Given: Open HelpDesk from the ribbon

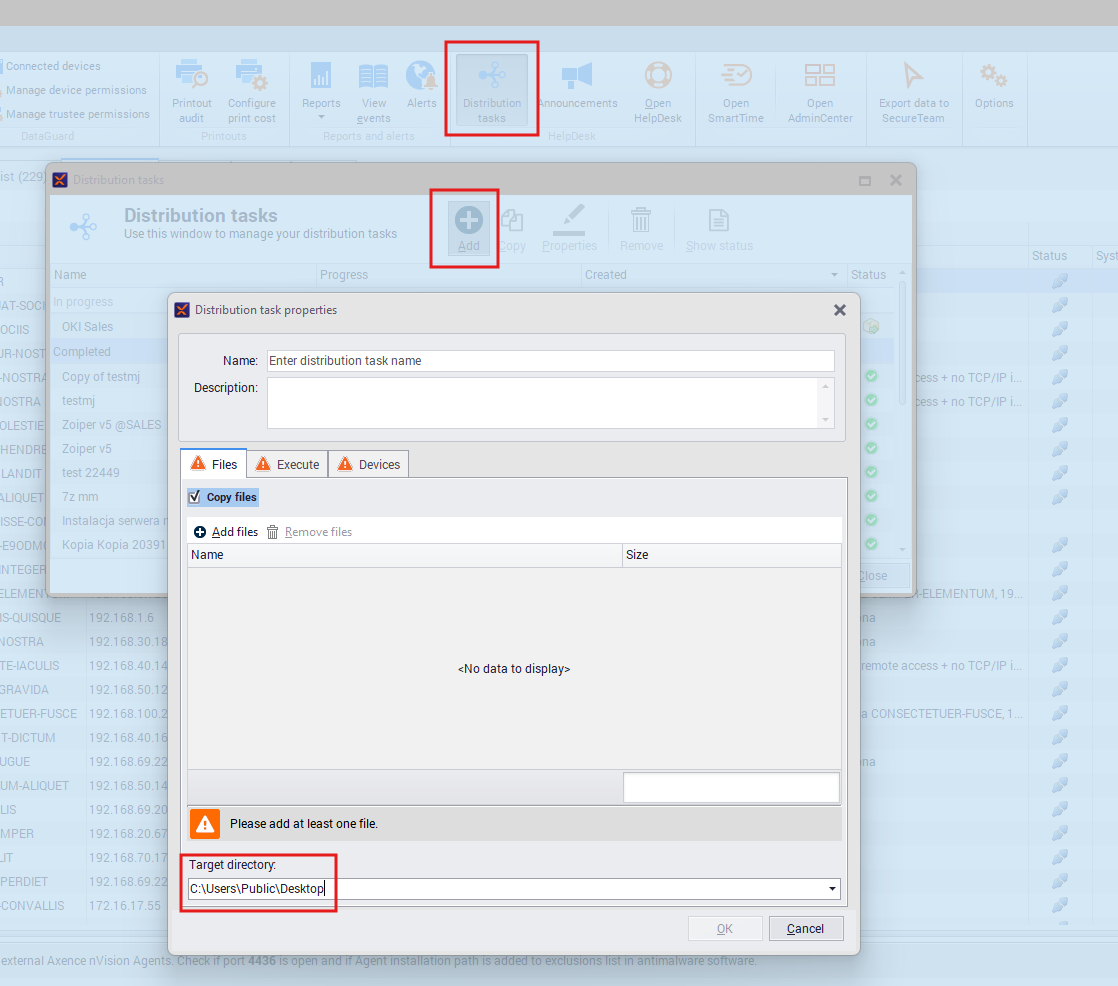Looking at the screenshot, I should coord(657,78).
